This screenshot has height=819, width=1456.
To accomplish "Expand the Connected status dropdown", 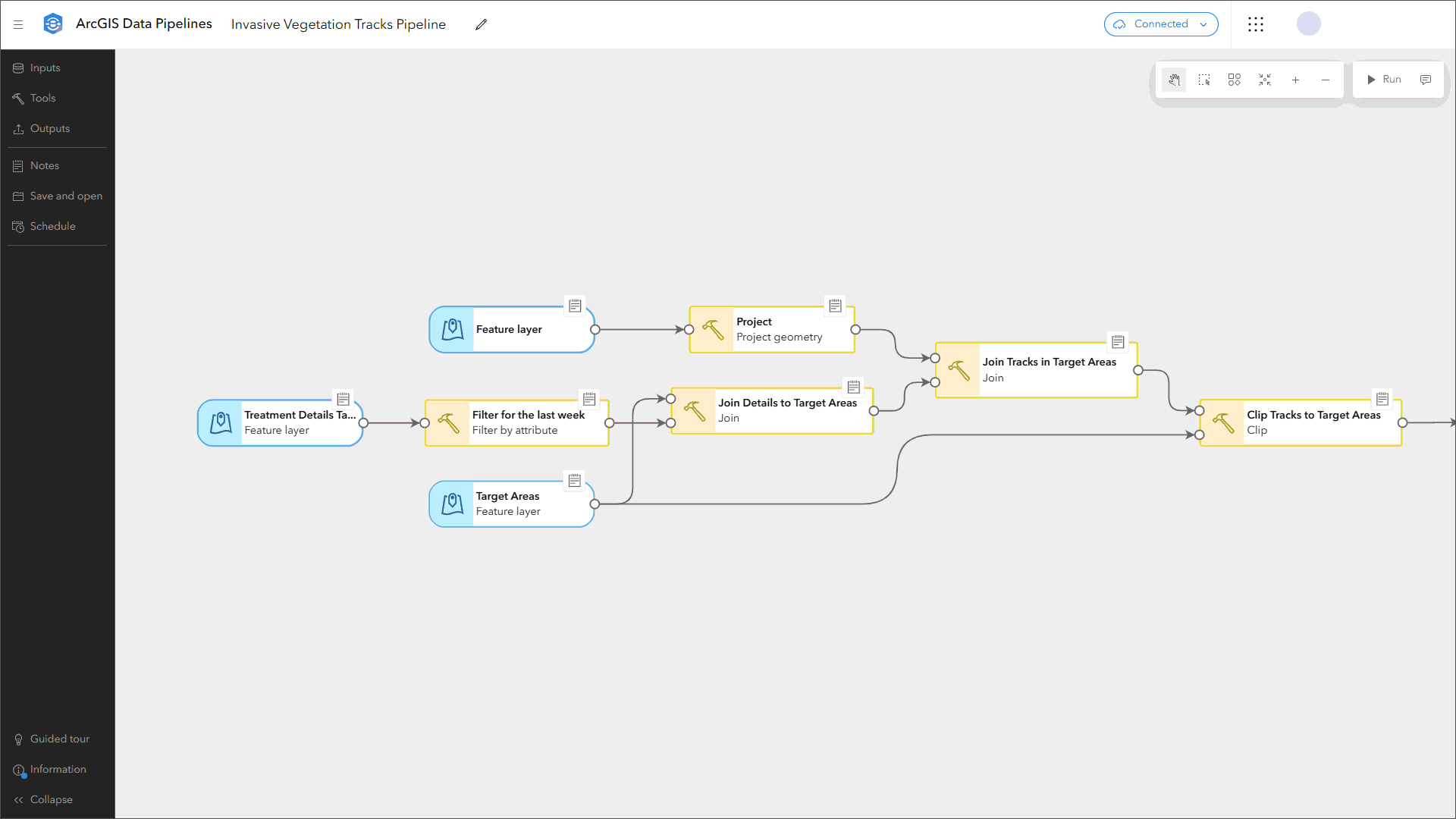I will 1161,24.
